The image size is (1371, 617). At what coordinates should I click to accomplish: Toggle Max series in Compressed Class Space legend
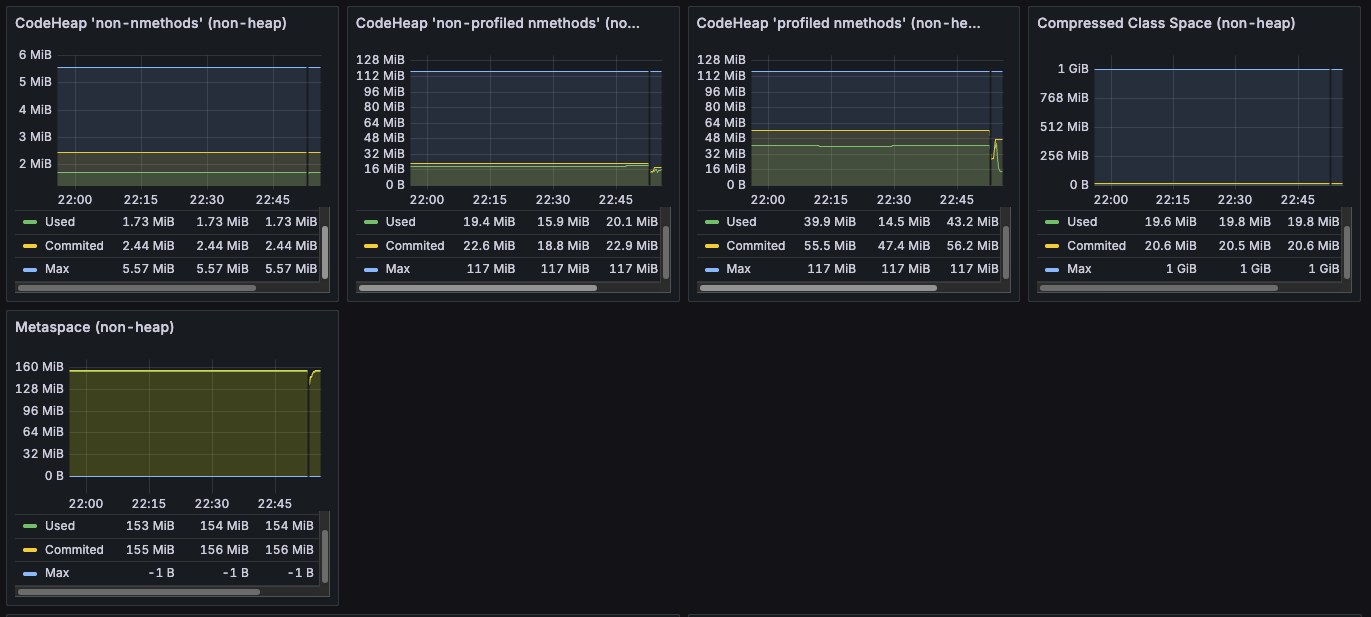coord(1079,268)
